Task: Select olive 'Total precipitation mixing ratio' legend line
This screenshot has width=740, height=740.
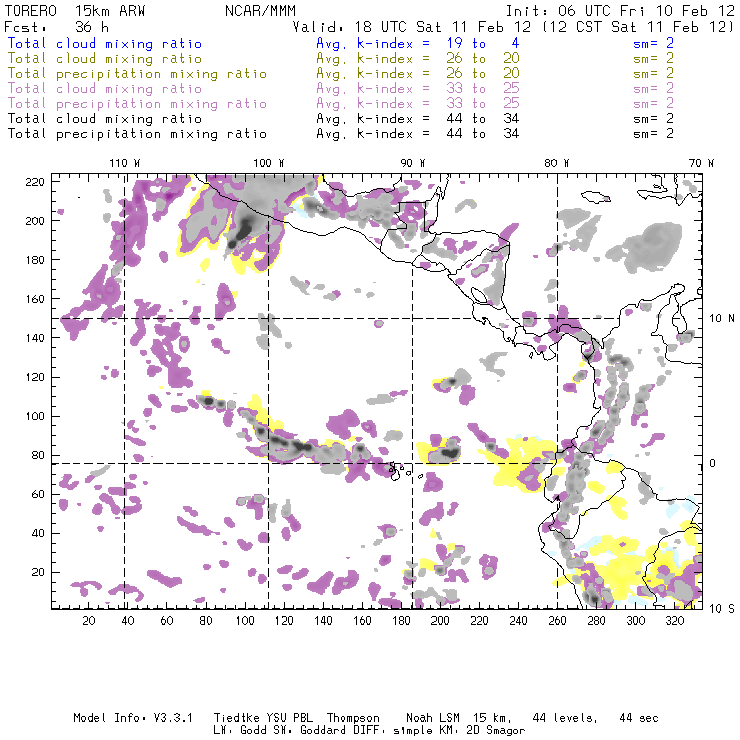Action: tap(137, 74)
